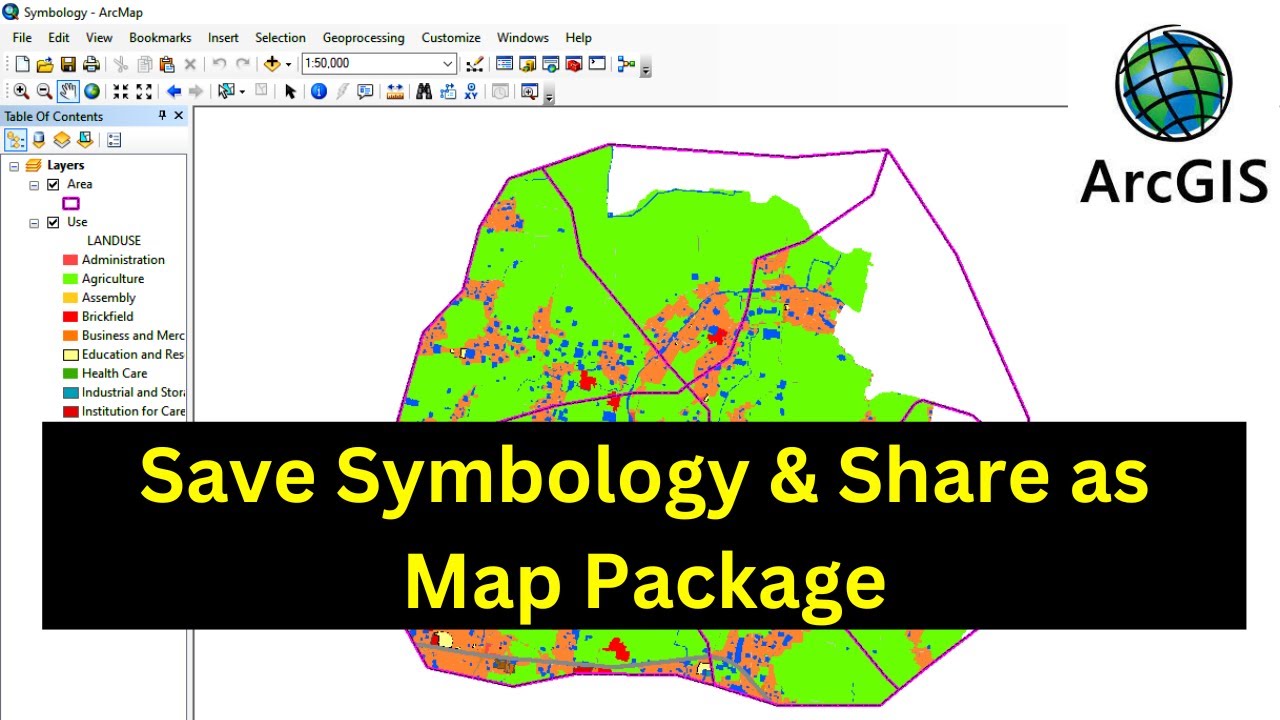Click the HTML Popup tool

pyautogui.click(x=365, y=91)
